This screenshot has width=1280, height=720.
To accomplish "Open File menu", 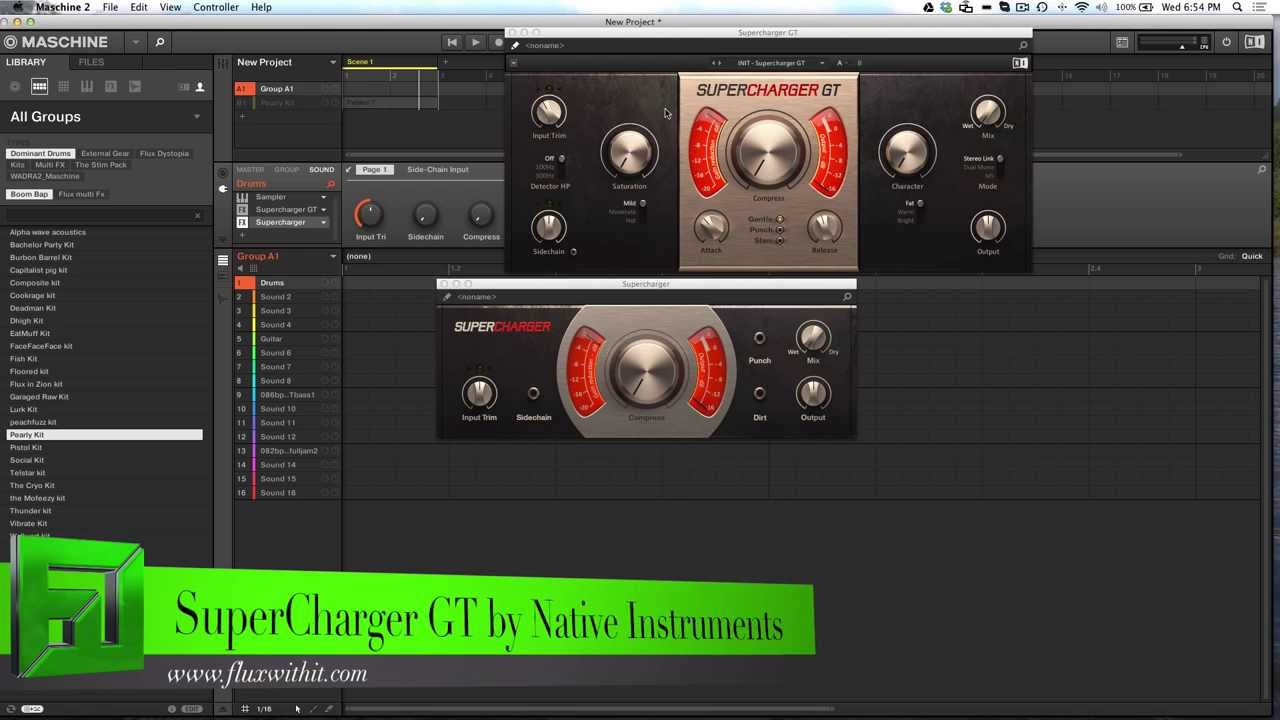I will click(x=110, y=7).
